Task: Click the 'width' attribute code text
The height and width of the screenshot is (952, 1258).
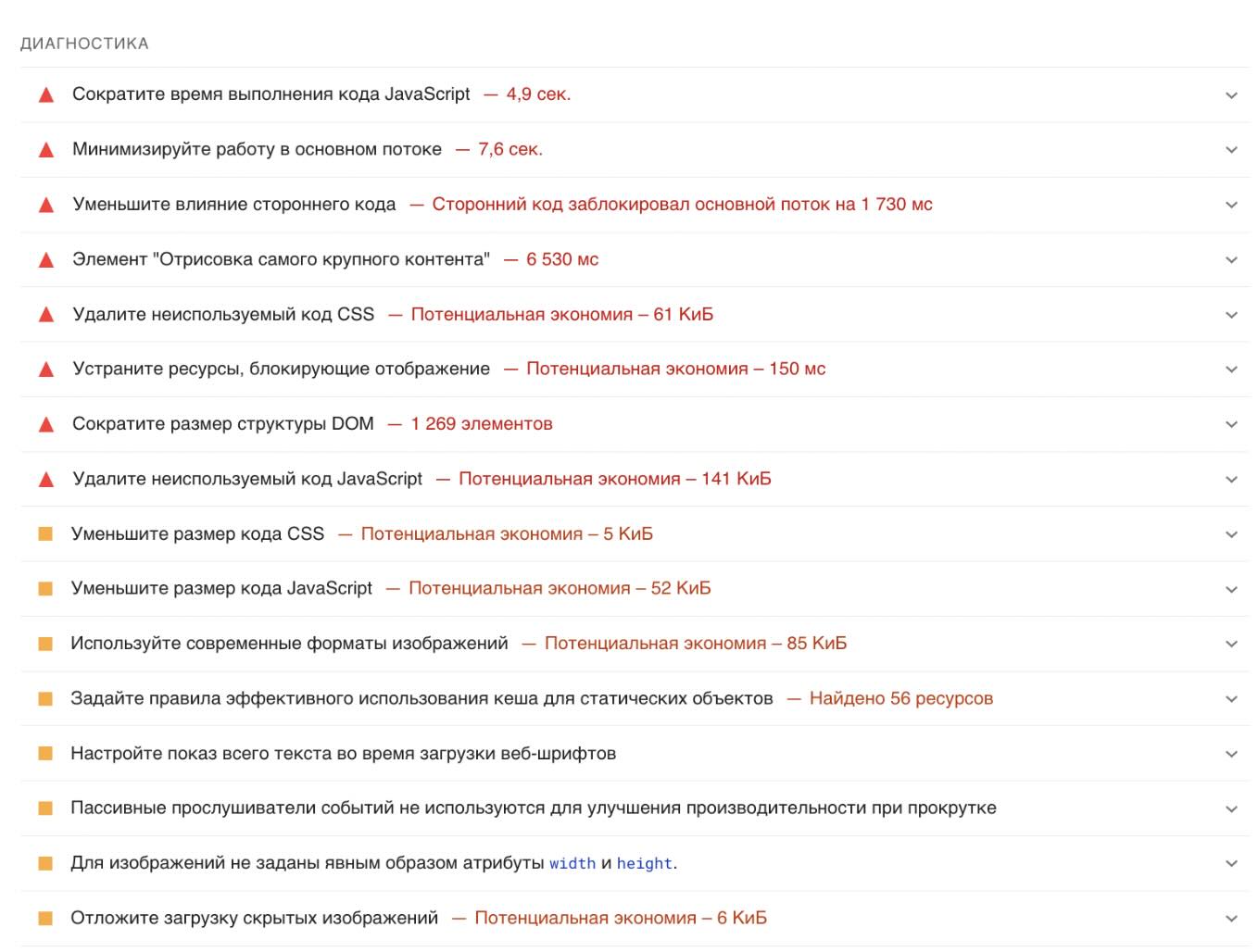Action: tap(572, 863)
